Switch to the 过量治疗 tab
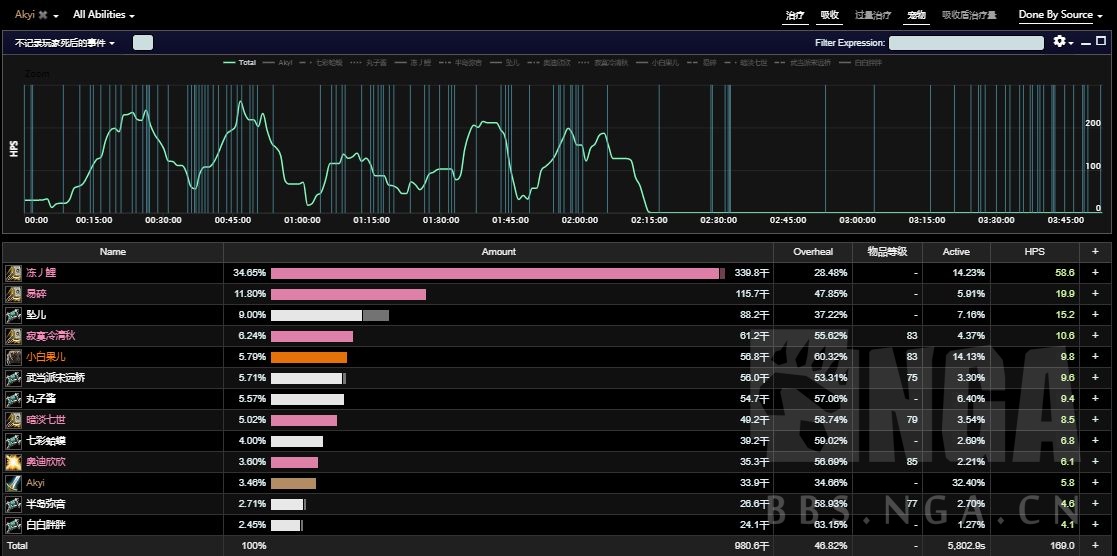 (873, 15)
